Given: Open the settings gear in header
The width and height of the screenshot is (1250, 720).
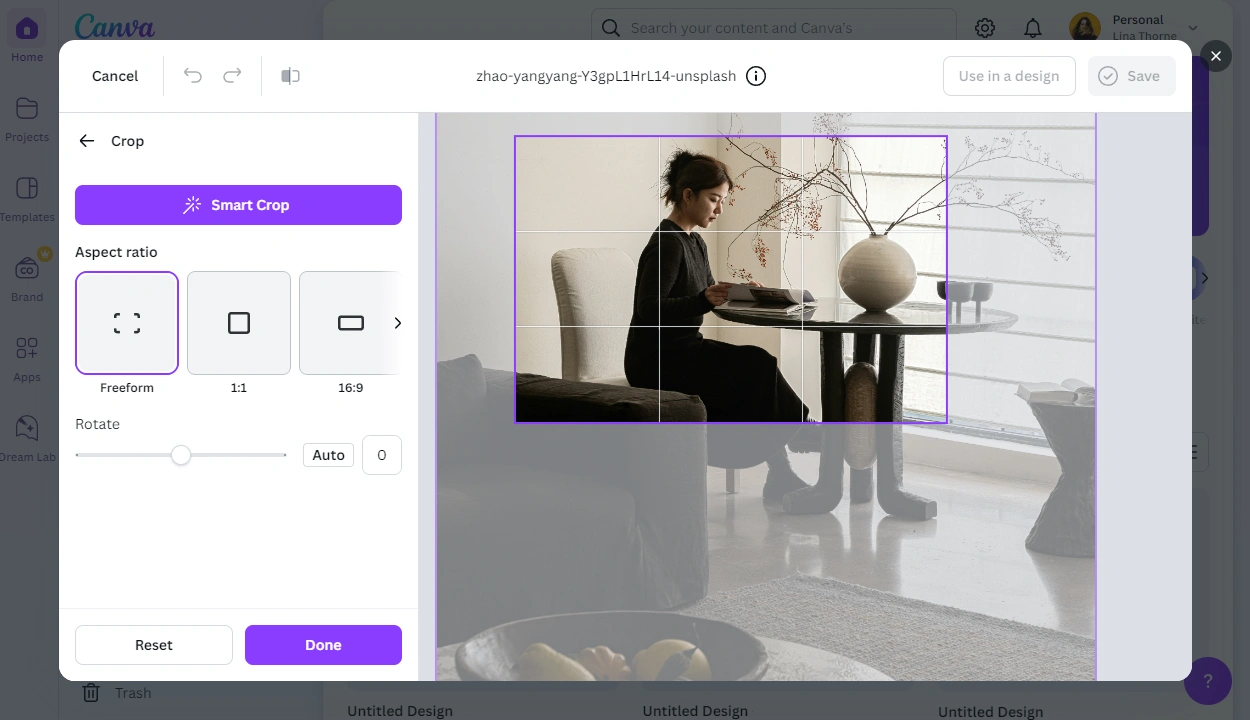Looking at the screenshot, I should point(985,28).
